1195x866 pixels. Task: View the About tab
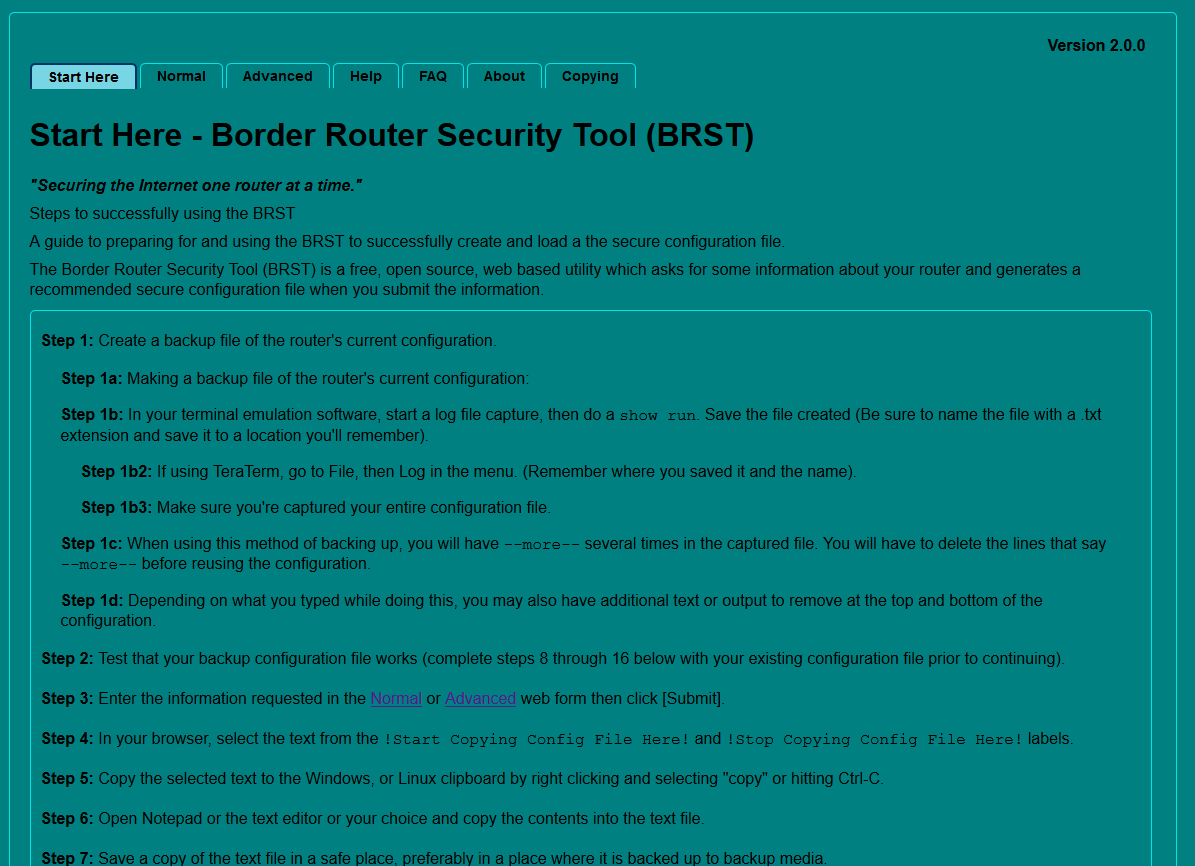504,77
